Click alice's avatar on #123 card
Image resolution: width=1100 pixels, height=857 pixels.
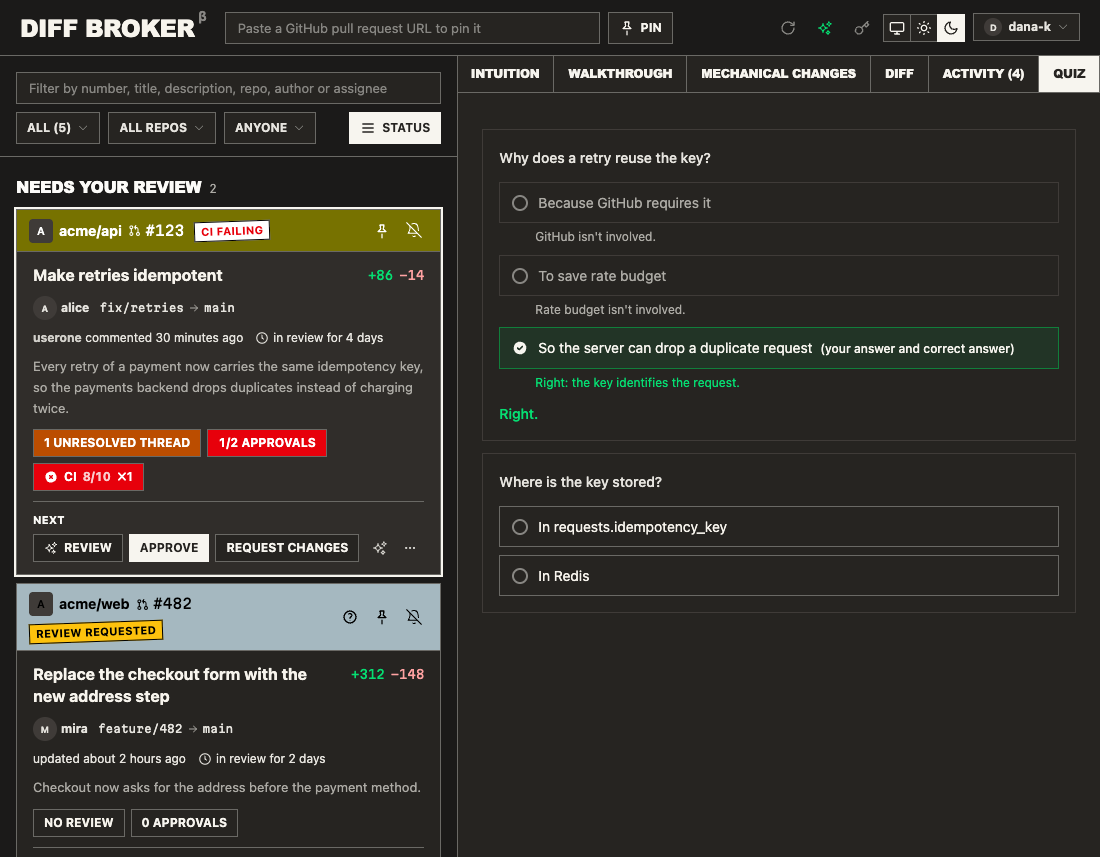44,308
